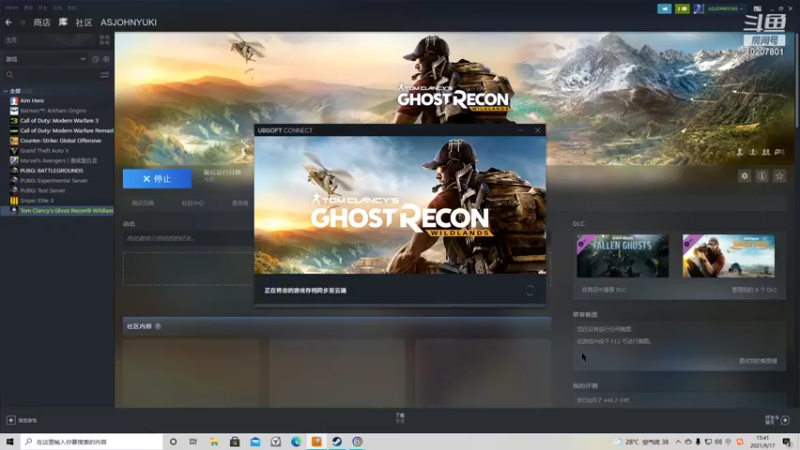Open the game's store page tab
This screenshot has width=800, height=450.
[x=142, y=203]
